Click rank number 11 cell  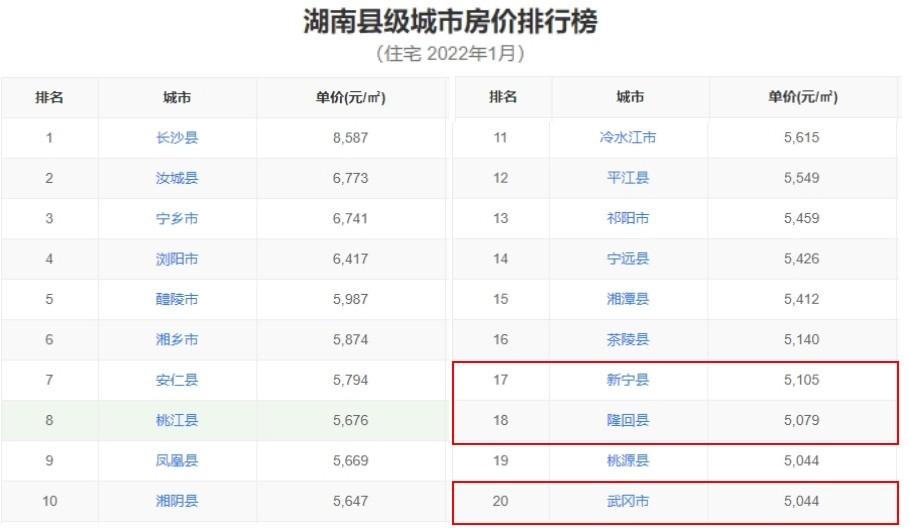tap(501, 137)
